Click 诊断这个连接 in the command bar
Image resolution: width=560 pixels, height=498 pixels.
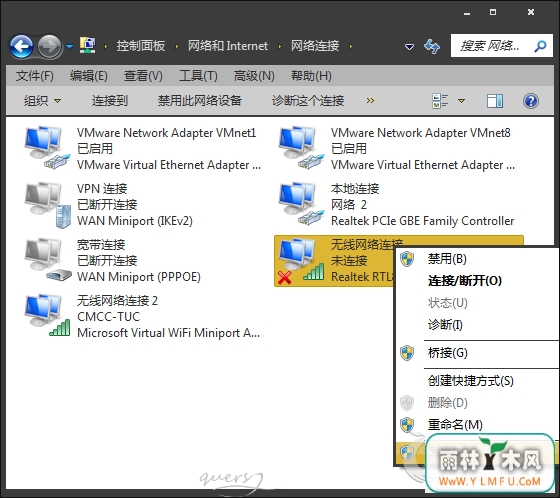point(308,101)
